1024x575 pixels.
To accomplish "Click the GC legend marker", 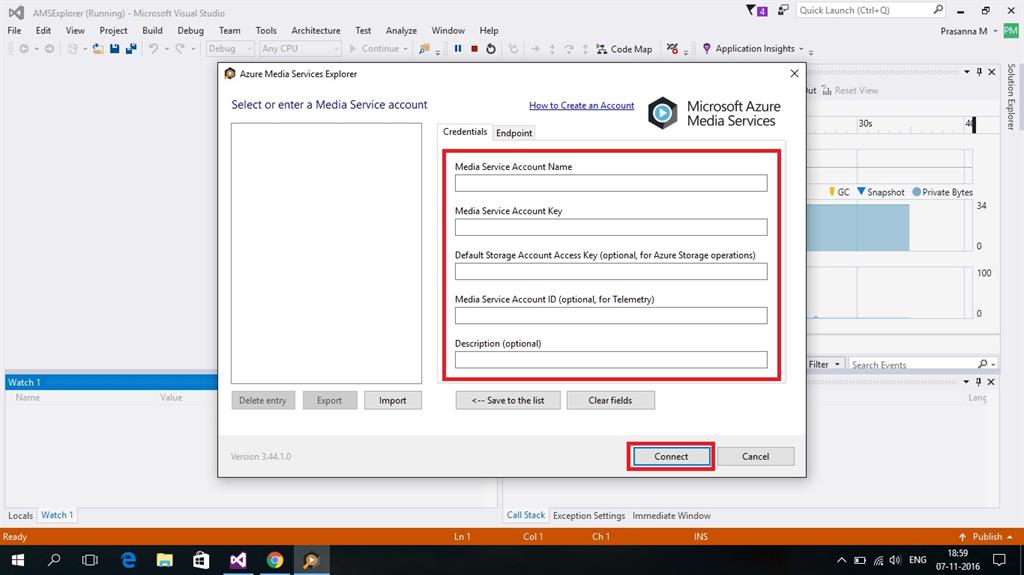I will [831, 191].
